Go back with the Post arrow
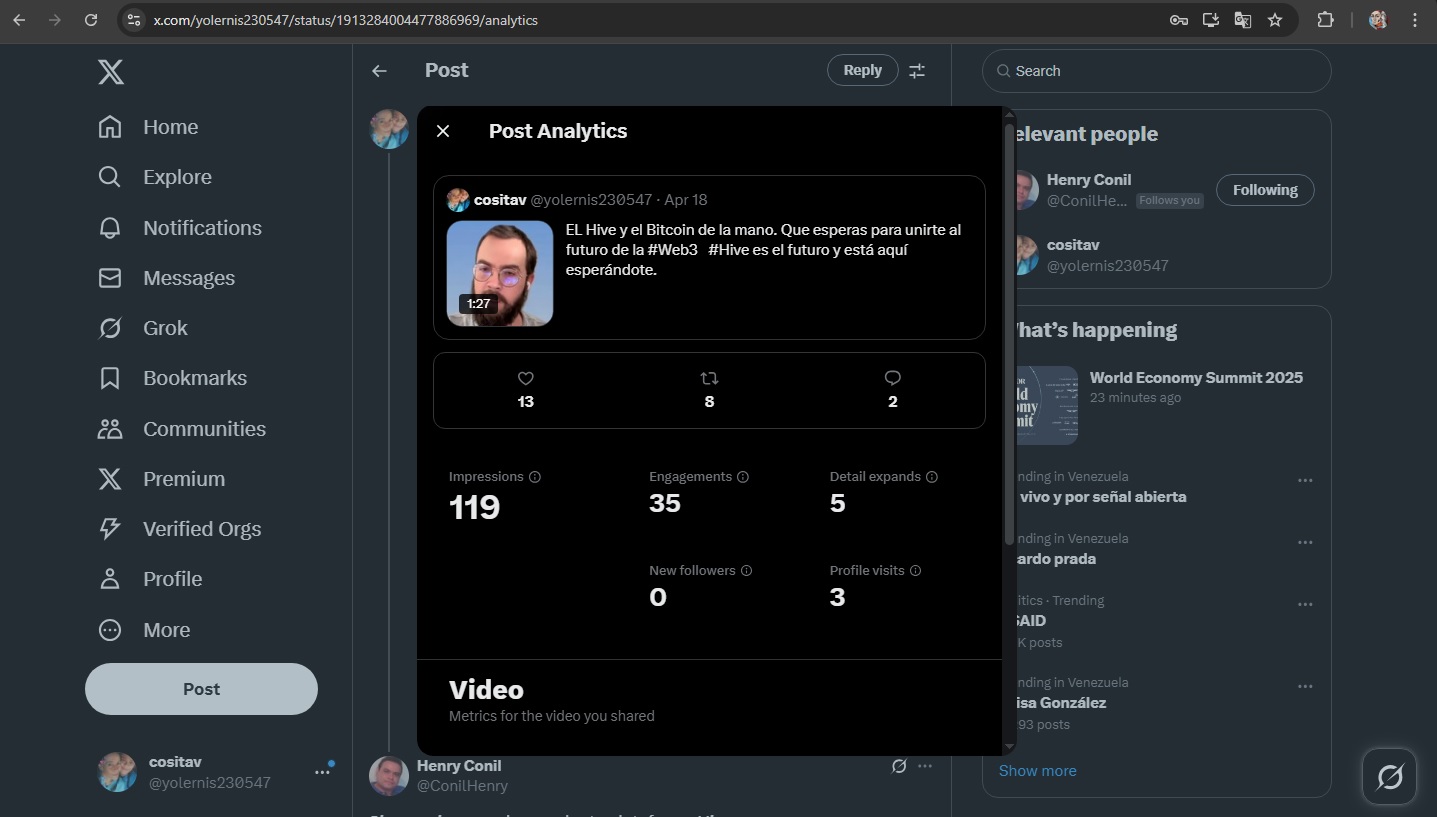The image size is (1437, 817). [379, 71]
